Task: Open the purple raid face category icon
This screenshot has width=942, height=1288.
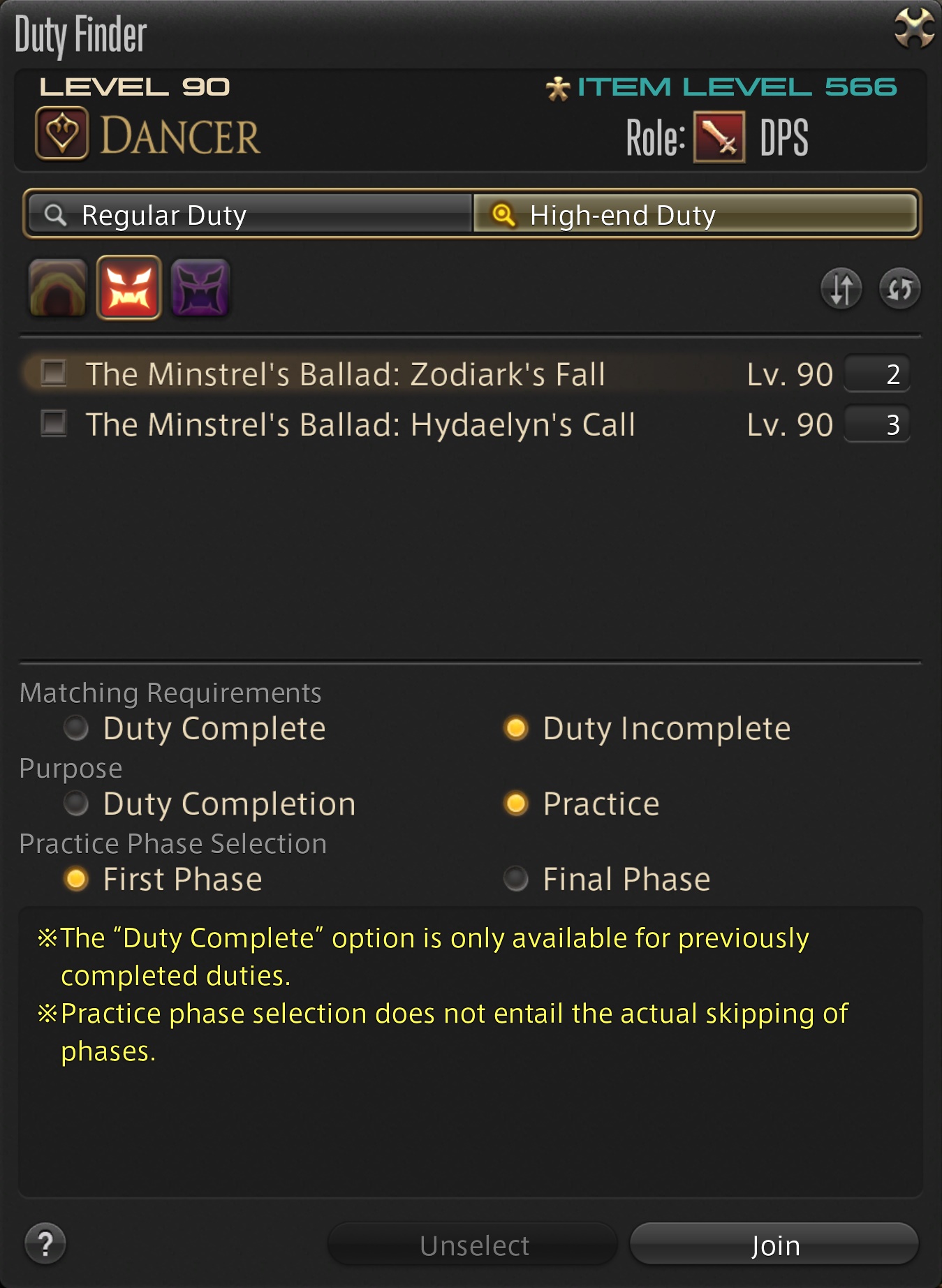Action: [200, 288]
